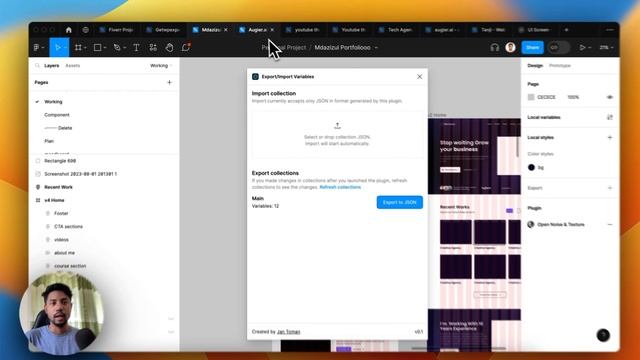Screen dimensions: 640x360
Task: Close the Export/Import Variables dialog
Action: pos(420,77)
